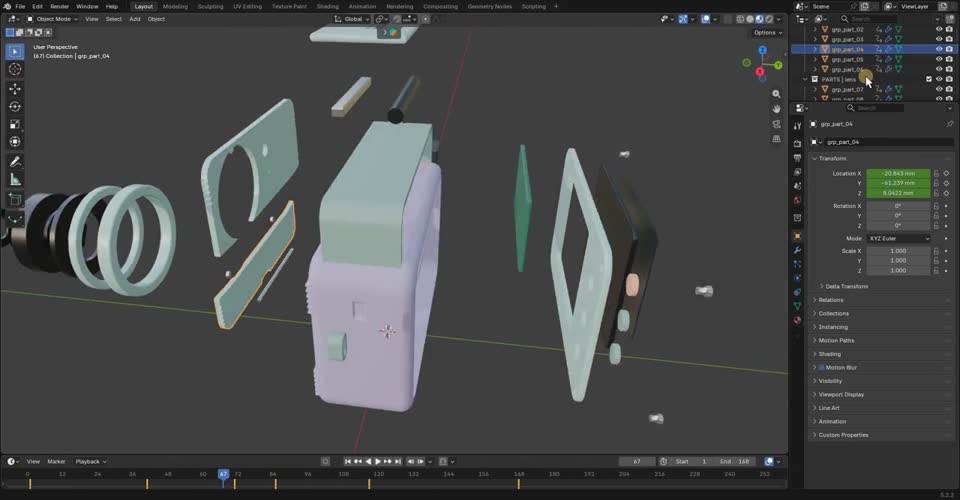Click the End frame field 168
The image size is (960, 500).
tap(737, 461)
